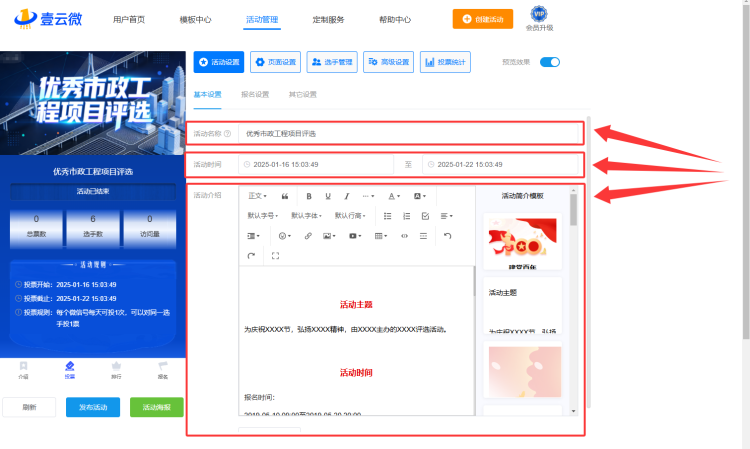
Task: Open the insert image dropdown
Action: (329, 236)
